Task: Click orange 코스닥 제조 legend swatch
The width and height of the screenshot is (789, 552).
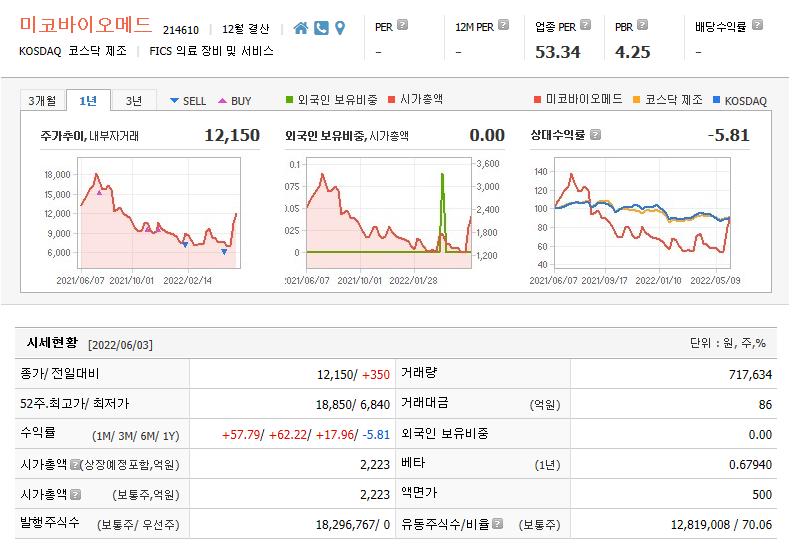Action: 637,100
